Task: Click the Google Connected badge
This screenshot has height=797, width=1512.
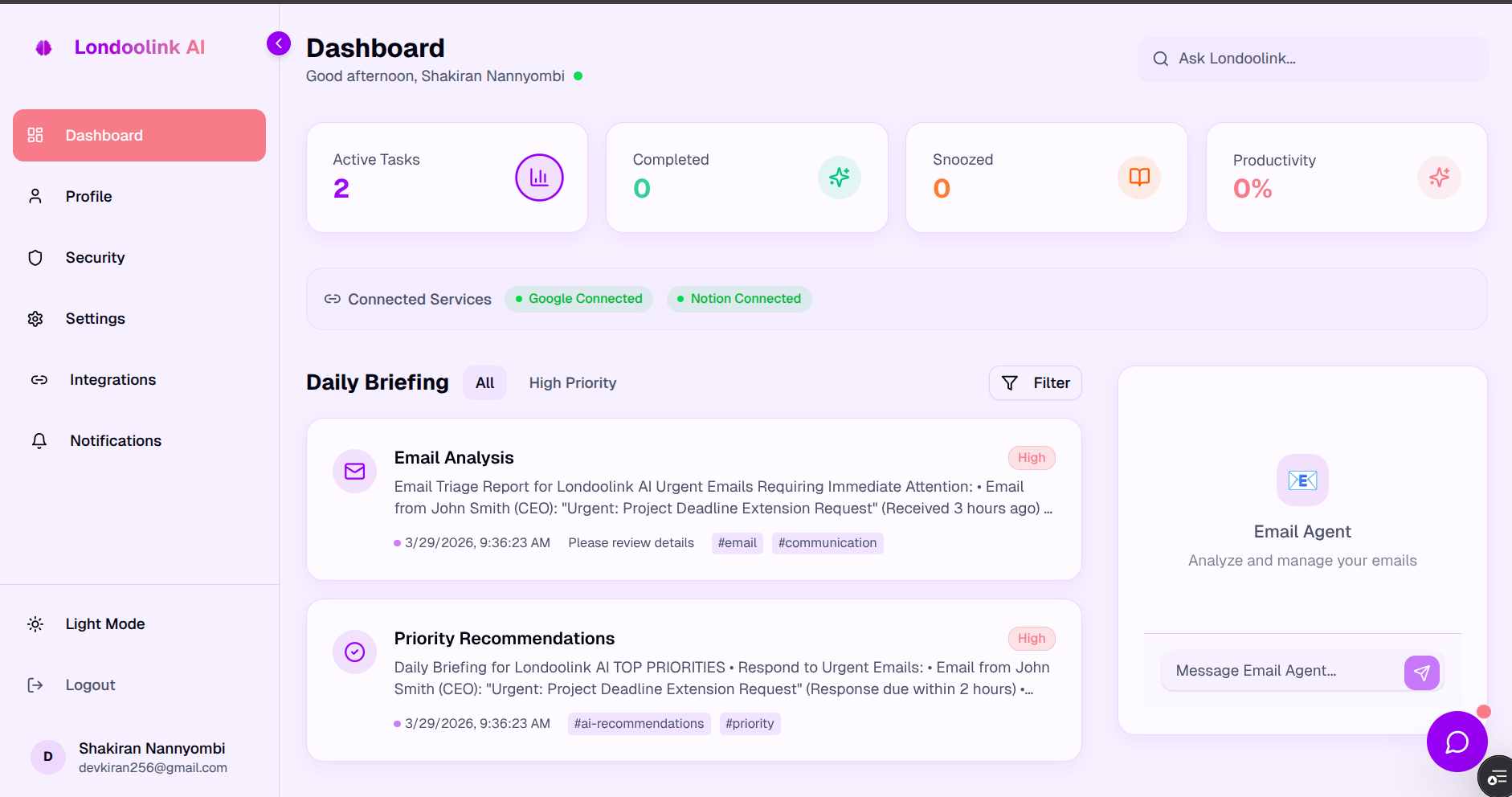Action: click(578, 299)
